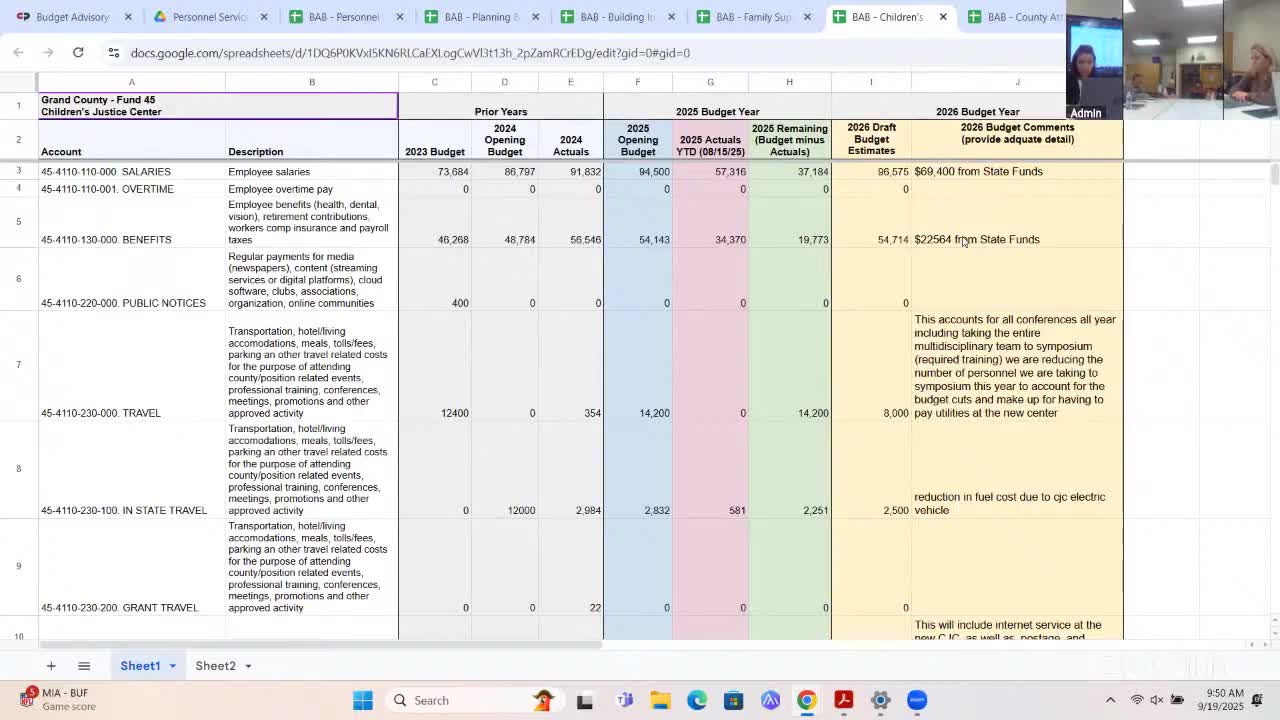Launch Microsoft Teams from the taskbar
Viewport: 1280px width, 720px height.
point(623,700)
